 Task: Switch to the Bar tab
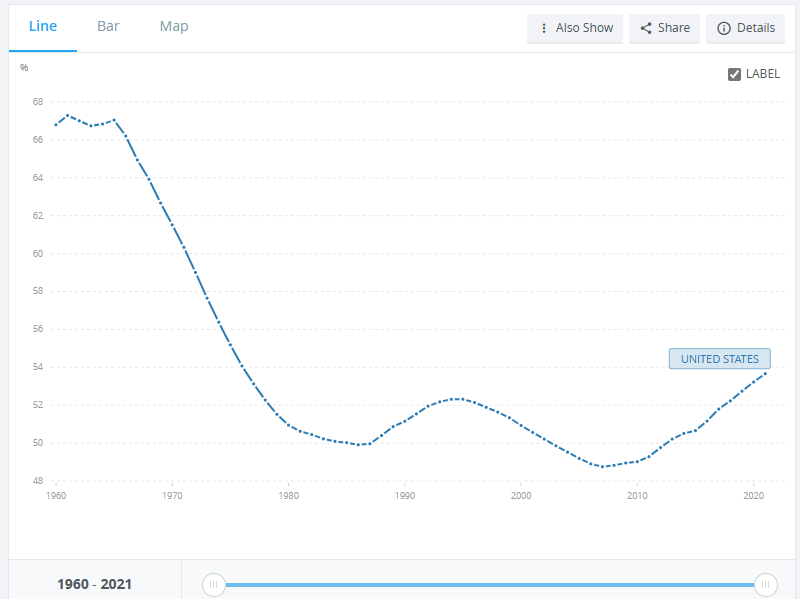point(108,27)
